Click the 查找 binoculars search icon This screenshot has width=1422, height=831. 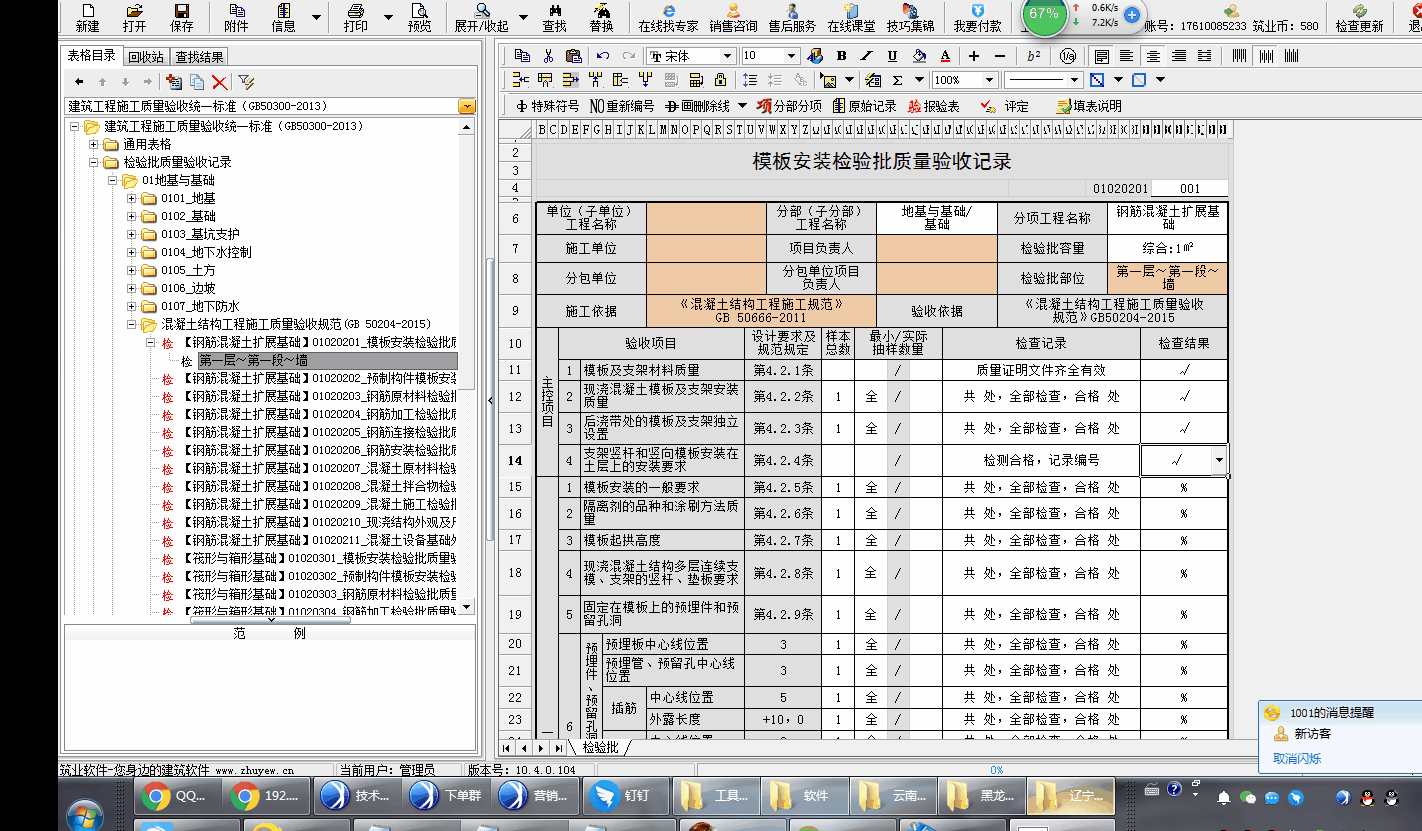coord(553,17)
